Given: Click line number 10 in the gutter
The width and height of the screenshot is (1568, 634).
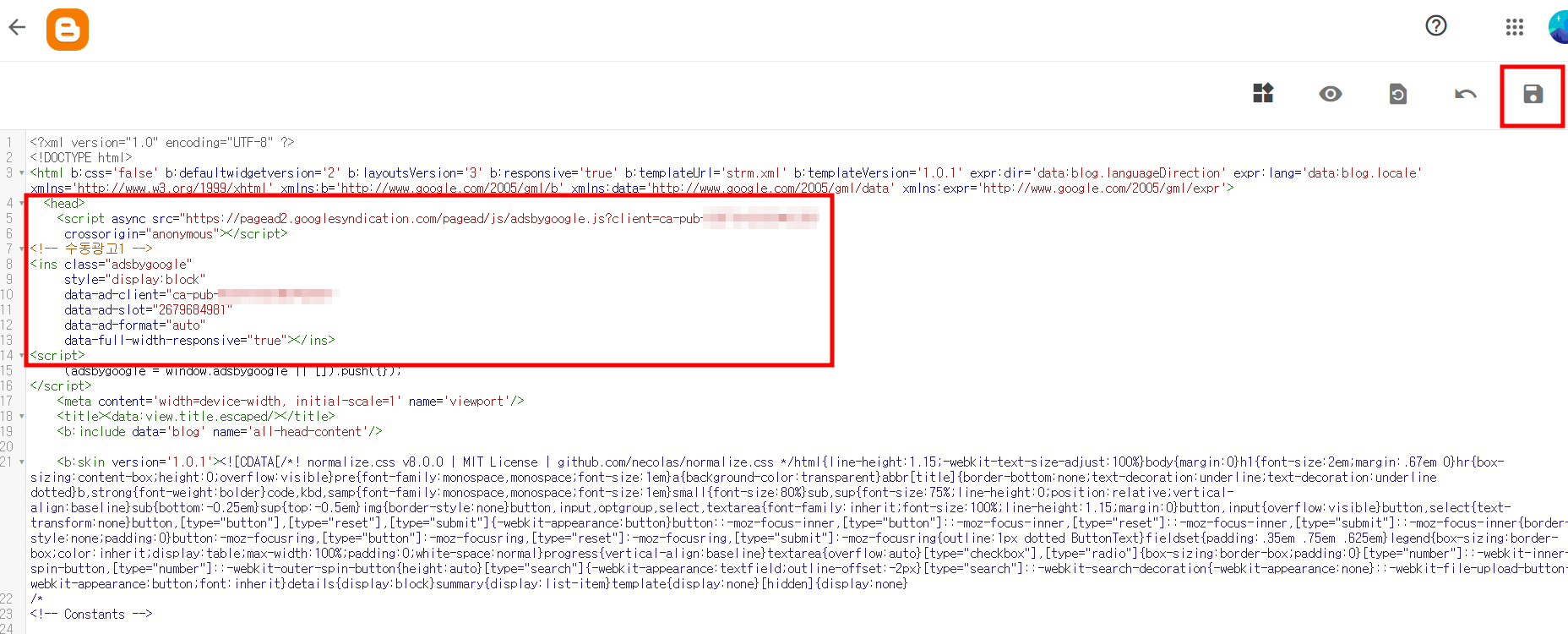Looking at the screenshot, I should click(7, 295).
